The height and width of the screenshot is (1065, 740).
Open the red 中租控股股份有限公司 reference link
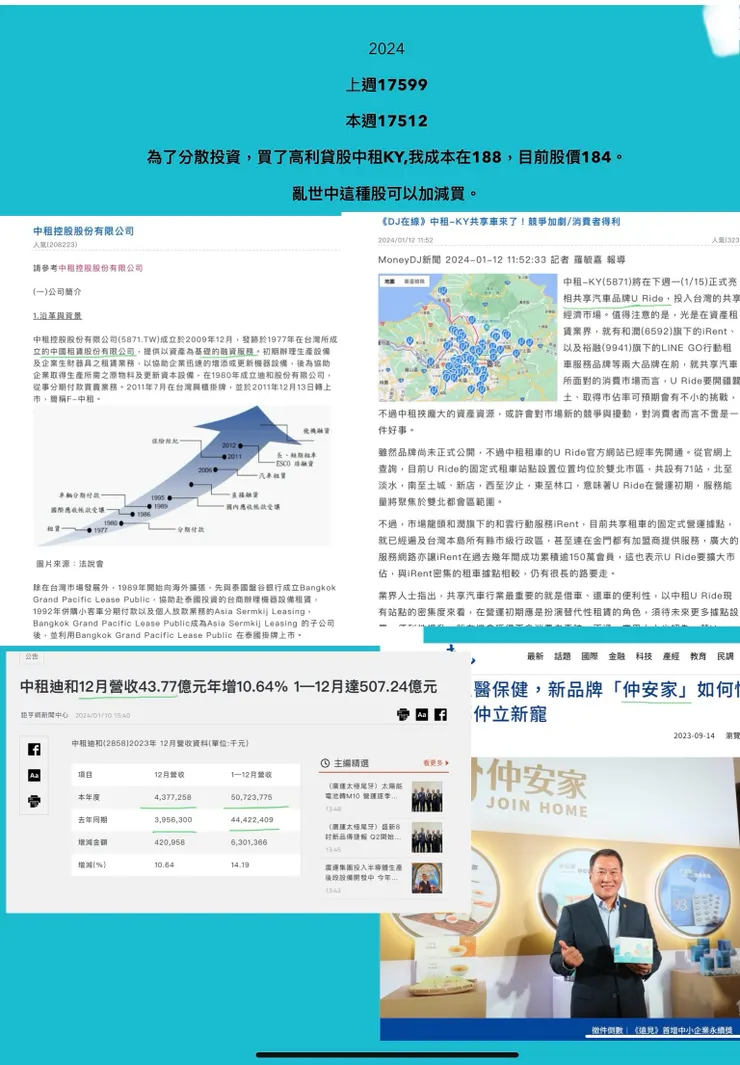pyautogui.click(x=100, y=268)
